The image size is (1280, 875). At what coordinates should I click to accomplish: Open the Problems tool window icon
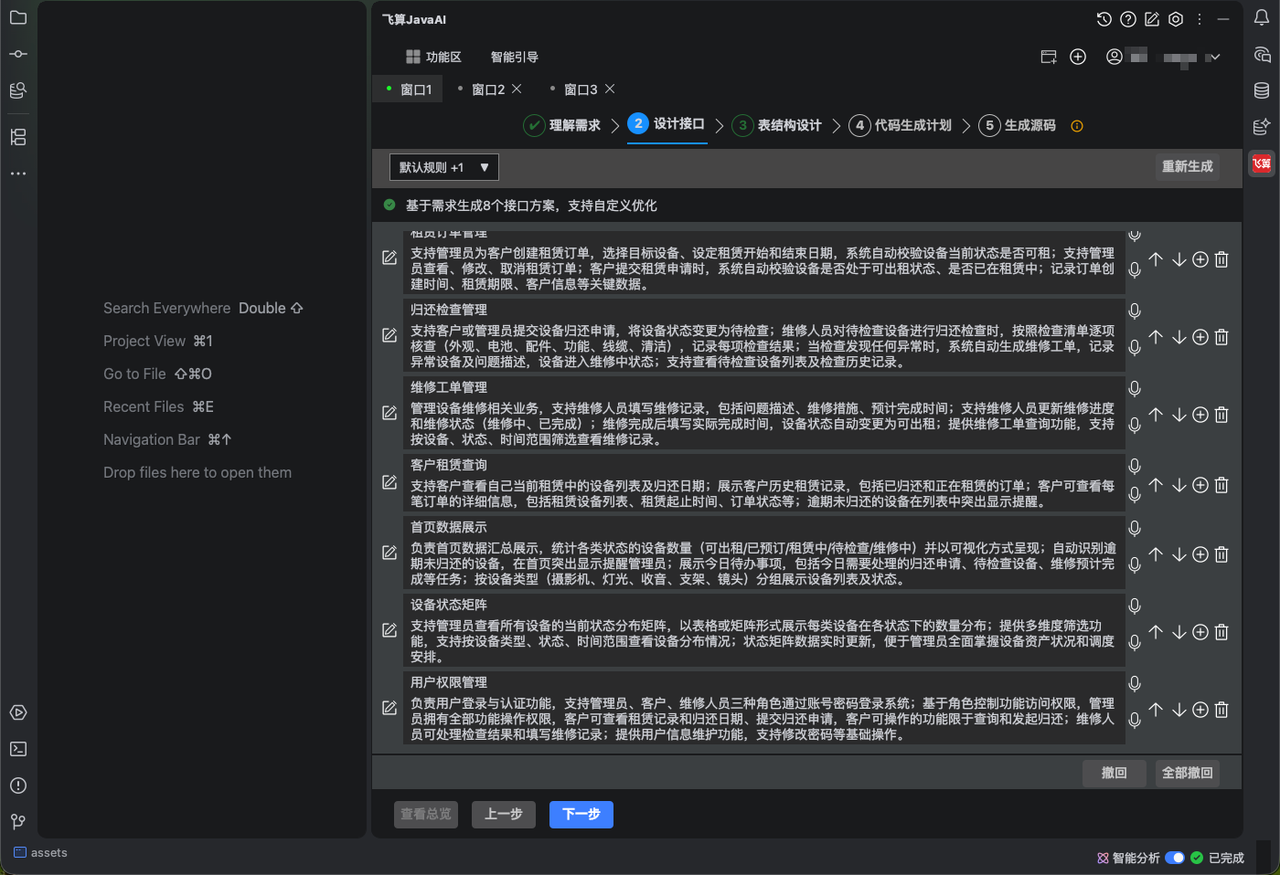pos(18,785)
